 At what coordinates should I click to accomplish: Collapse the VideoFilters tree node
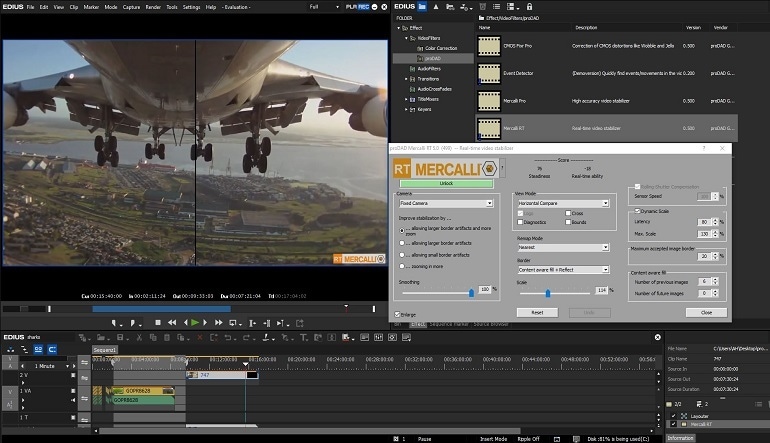pos(406,38)
